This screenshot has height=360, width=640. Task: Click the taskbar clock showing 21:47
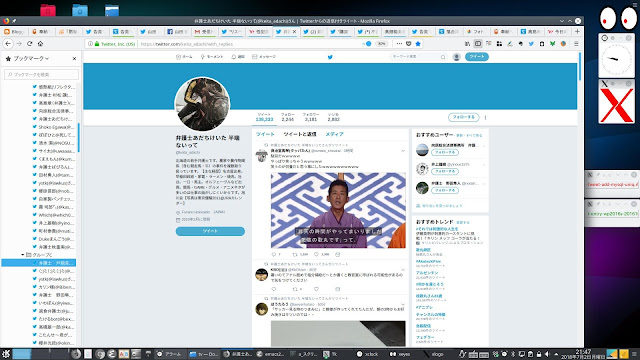(x=583, y=354)
